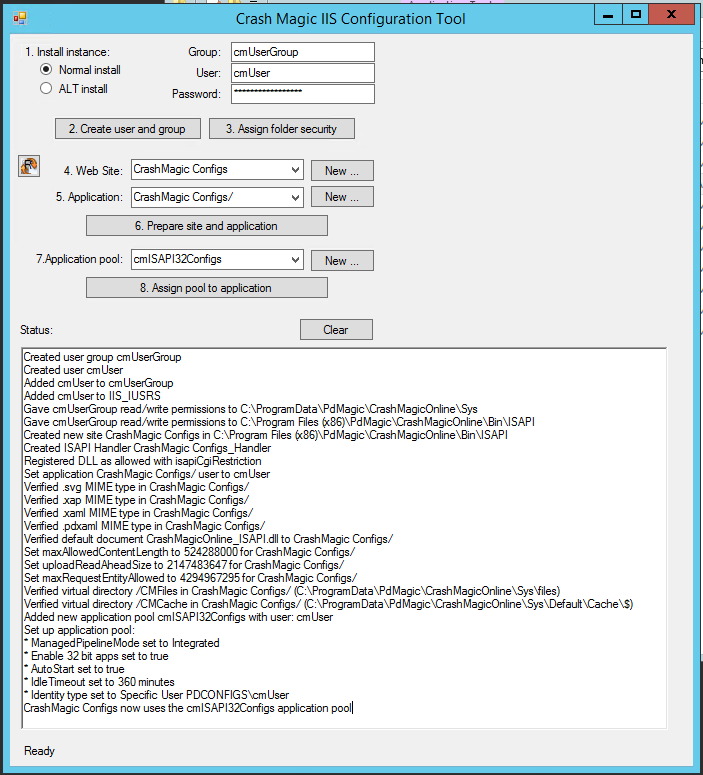Click 'Set maxRequestEntityAllowed to 4294967295' line
The image size is (703, 775).
(190, 578)
